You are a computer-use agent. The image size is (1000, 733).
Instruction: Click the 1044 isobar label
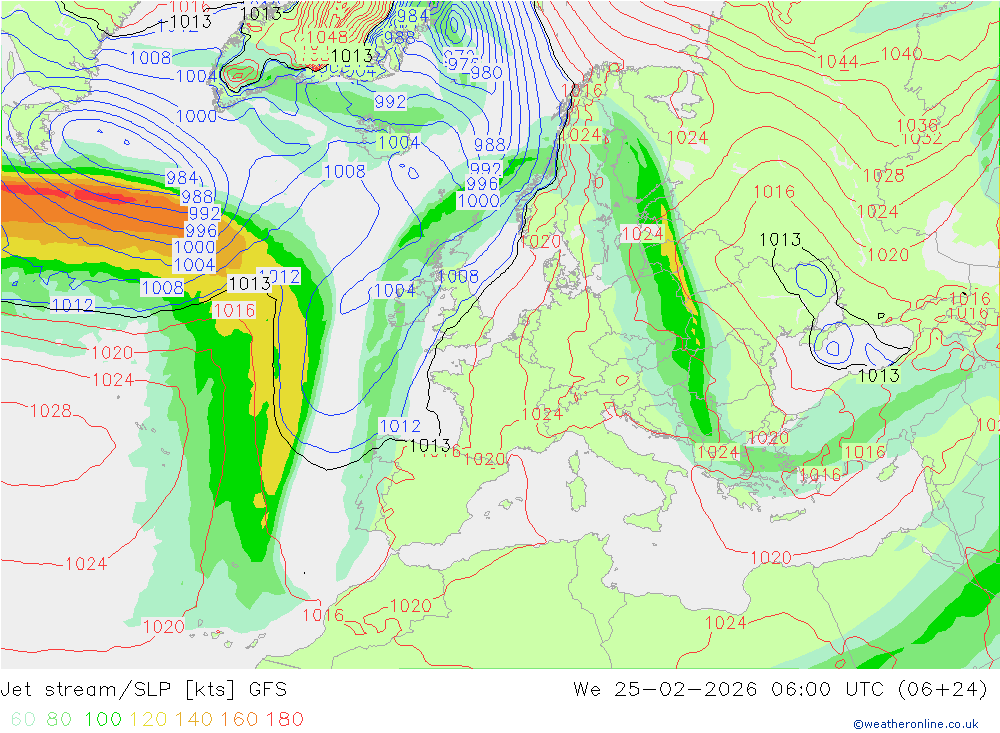coord(837,62)
